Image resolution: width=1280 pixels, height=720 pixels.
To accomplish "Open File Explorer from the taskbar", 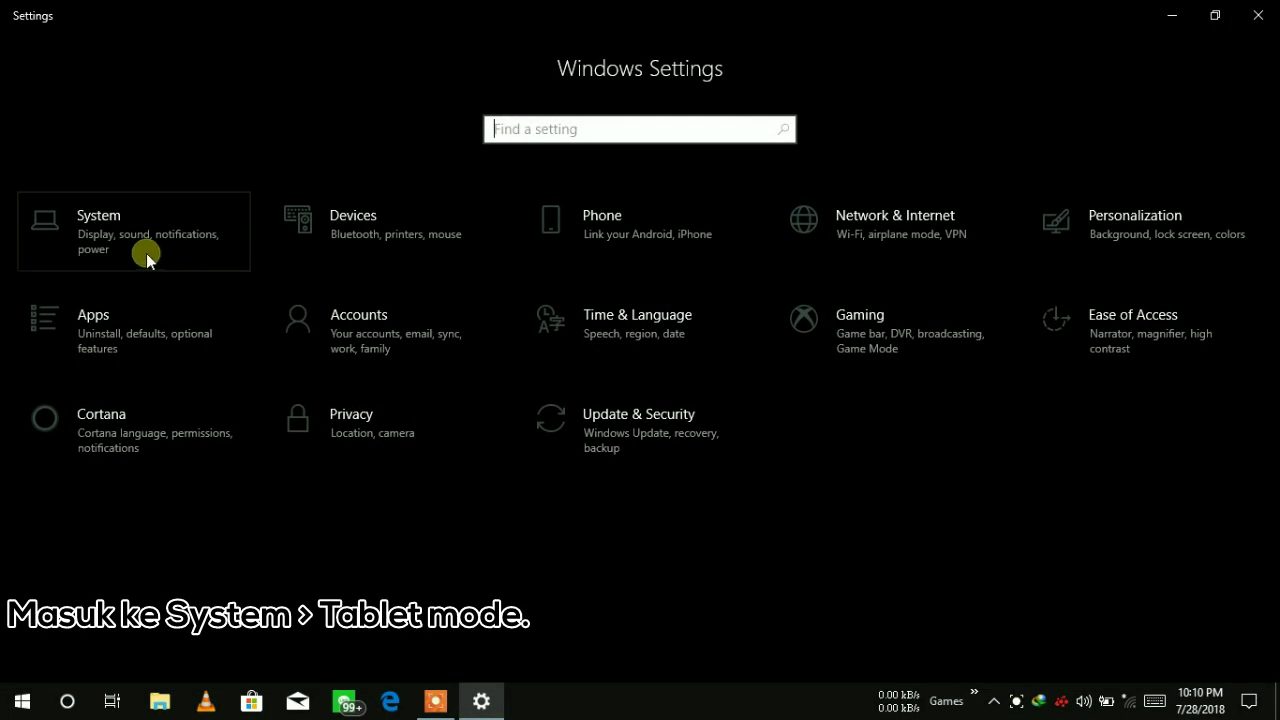I will click(160, 701).
